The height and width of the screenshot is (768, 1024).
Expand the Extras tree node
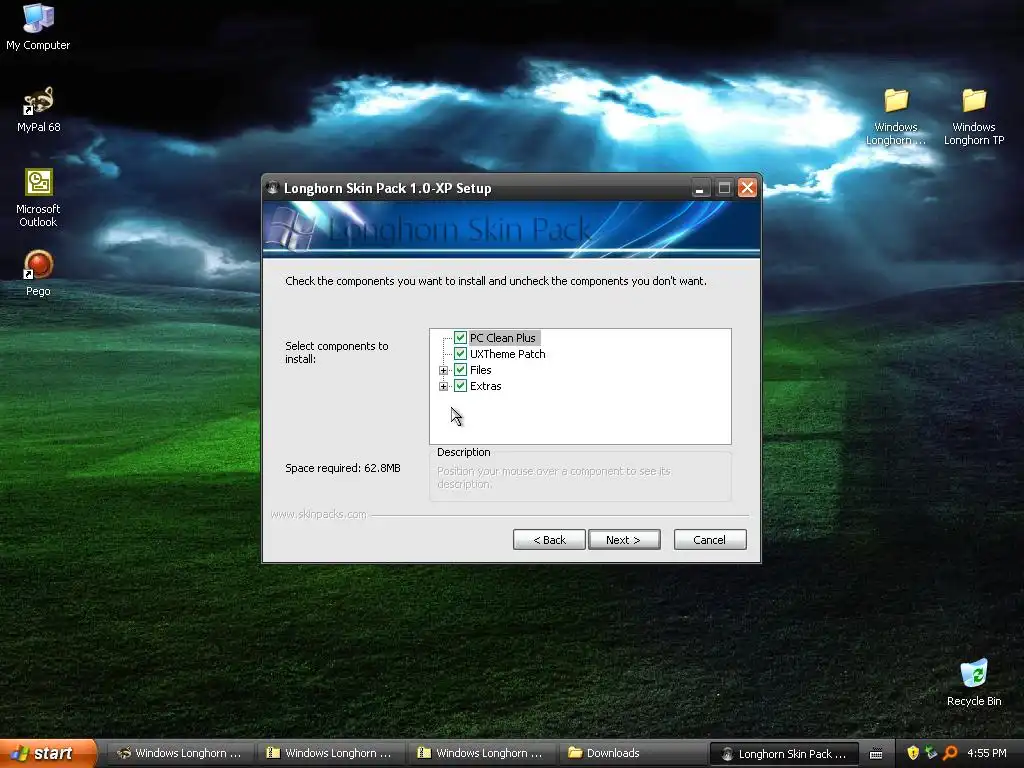(x=443, y=387)
